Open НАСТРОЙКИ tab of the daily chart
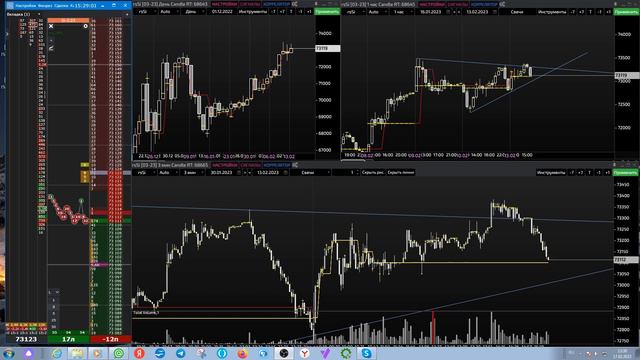Image resolution: width=640 pixels, height=360 pixels. pyautogui.click(x=224, y=4)
